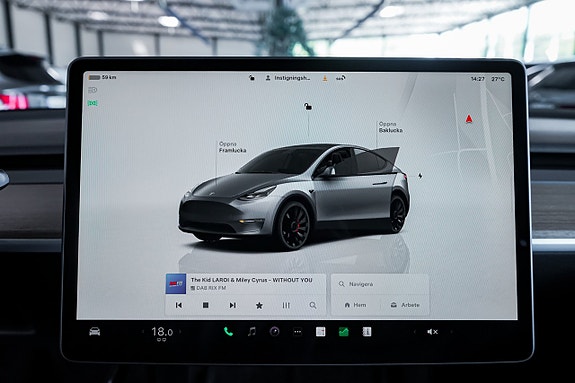Open the camera app icon

tap(274, 332)
